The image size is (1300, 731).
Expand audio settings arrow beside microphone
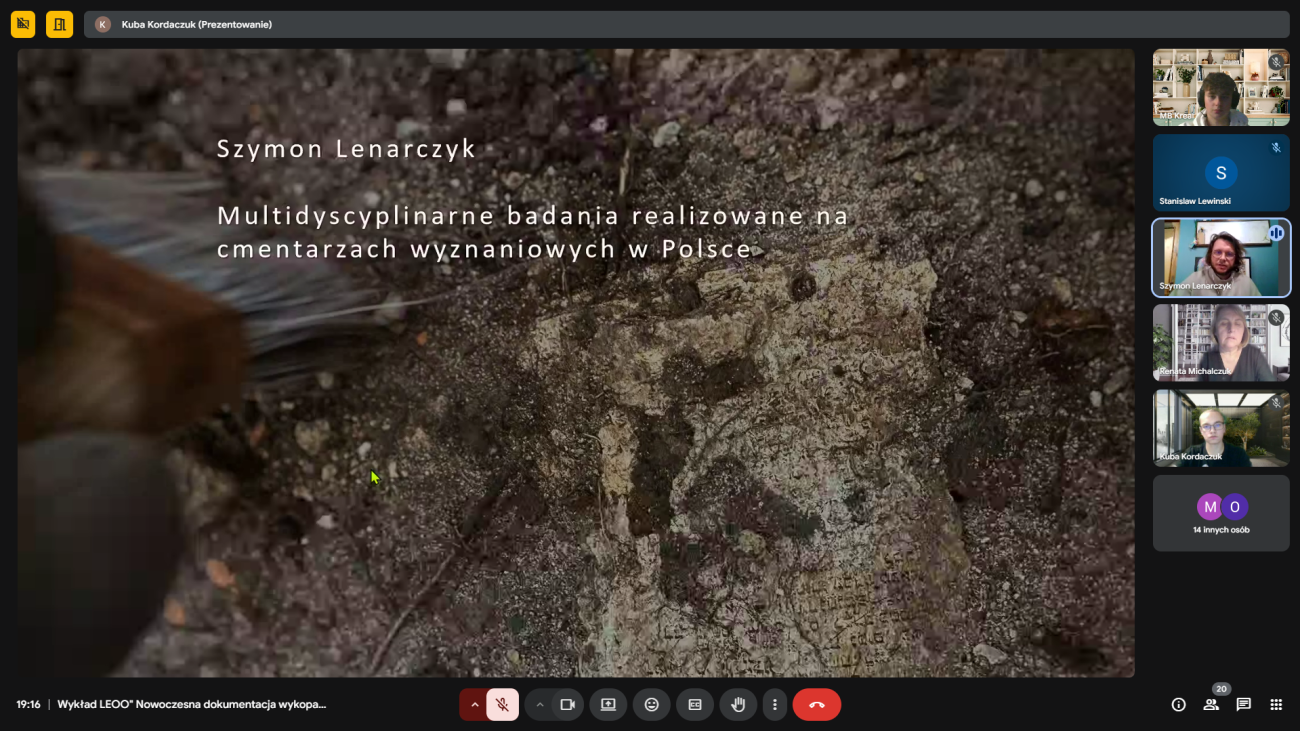tap(474, 705)
